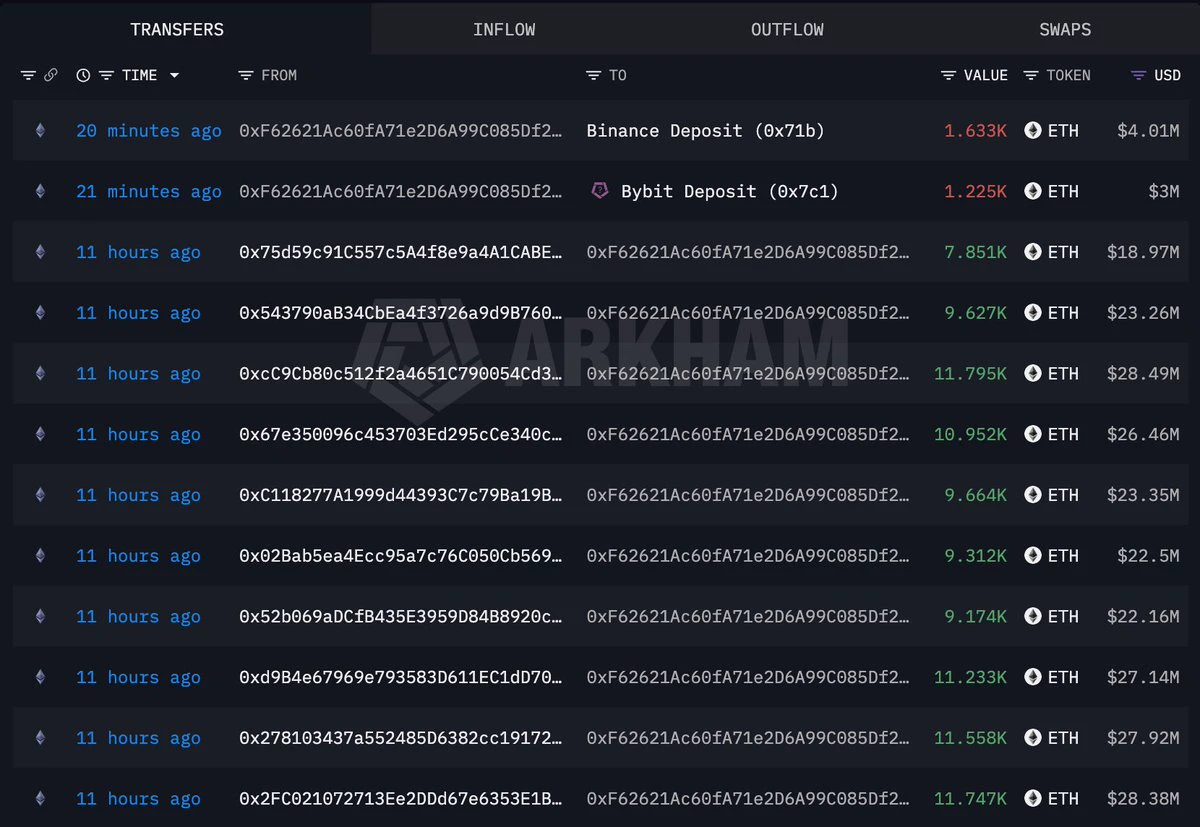Viewport: 1200px width, 827px height.
Task: Click ETH token label in $23.35M row
Action: coord(1063,495)
